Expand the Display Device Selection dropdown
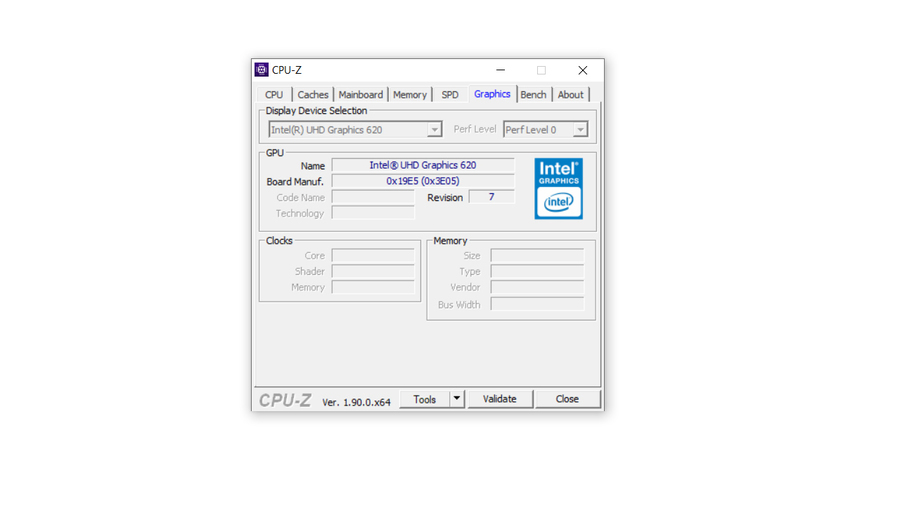Viewport: 900px width, 506px height. [435, 130]
